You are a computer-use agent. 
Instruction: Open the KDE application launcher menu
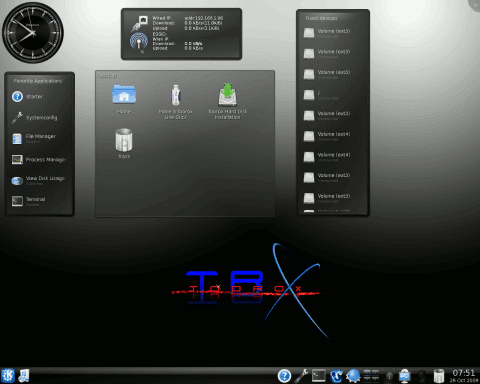[7, 376]
